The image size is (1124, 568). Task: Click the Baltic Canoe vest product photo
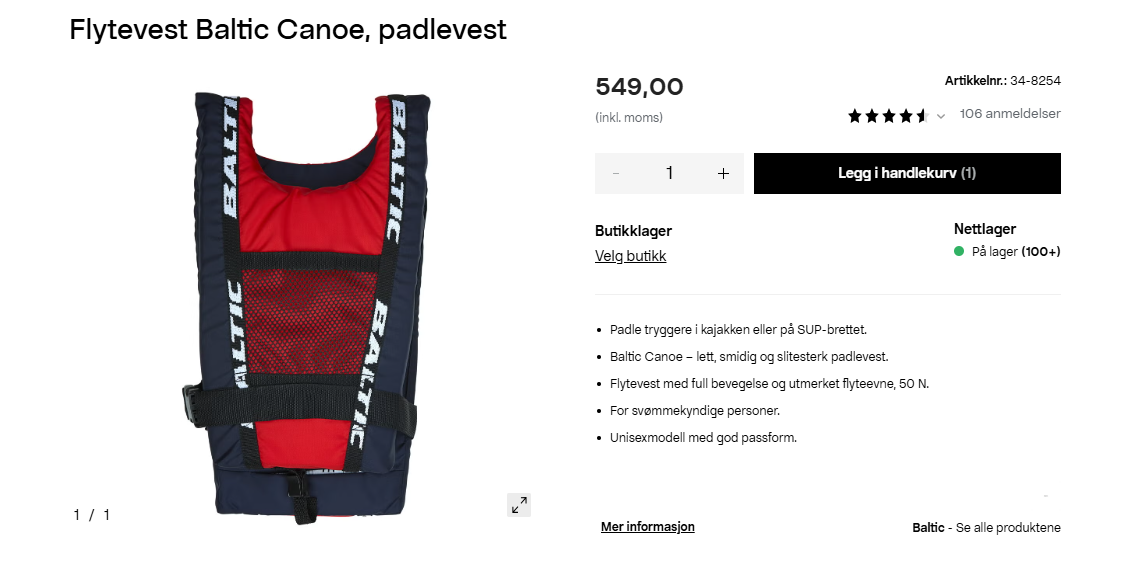click(305, 306)
